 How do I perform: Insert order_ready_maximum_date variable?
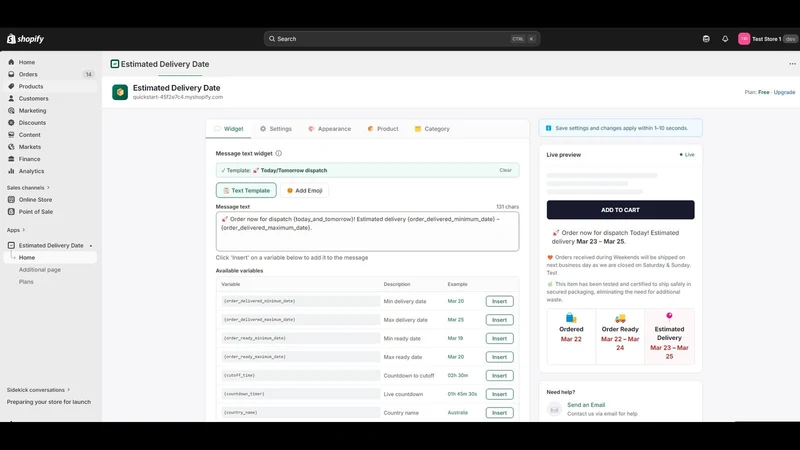(499, 357)
